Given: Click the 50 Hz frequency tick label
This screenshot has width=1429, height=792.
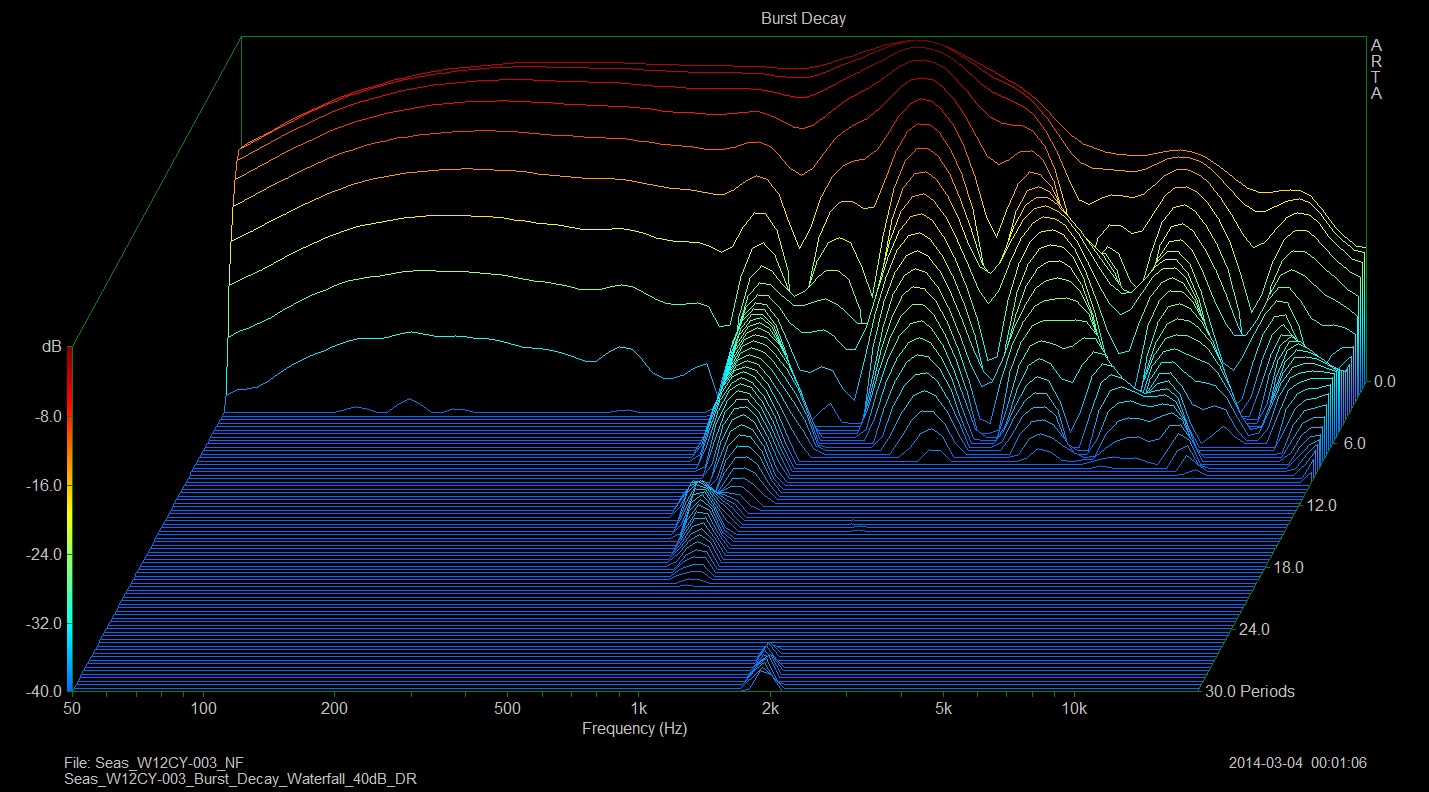Looking at the screenshot, I should [x=71, y=709].
